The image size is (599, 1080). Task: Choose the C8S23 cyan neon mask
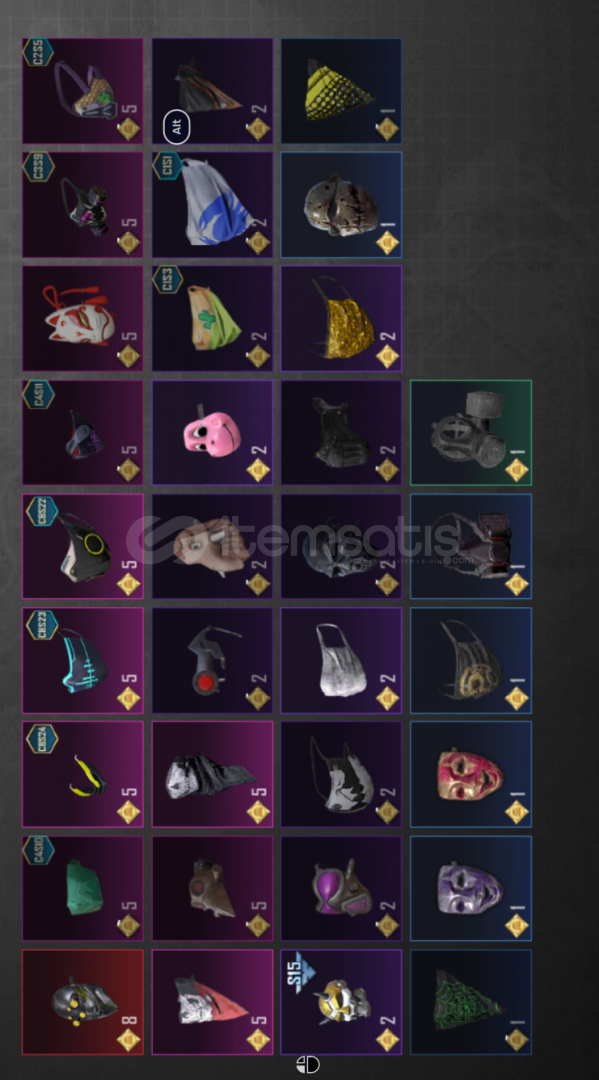pyautogui.click(x=83, y=660)
